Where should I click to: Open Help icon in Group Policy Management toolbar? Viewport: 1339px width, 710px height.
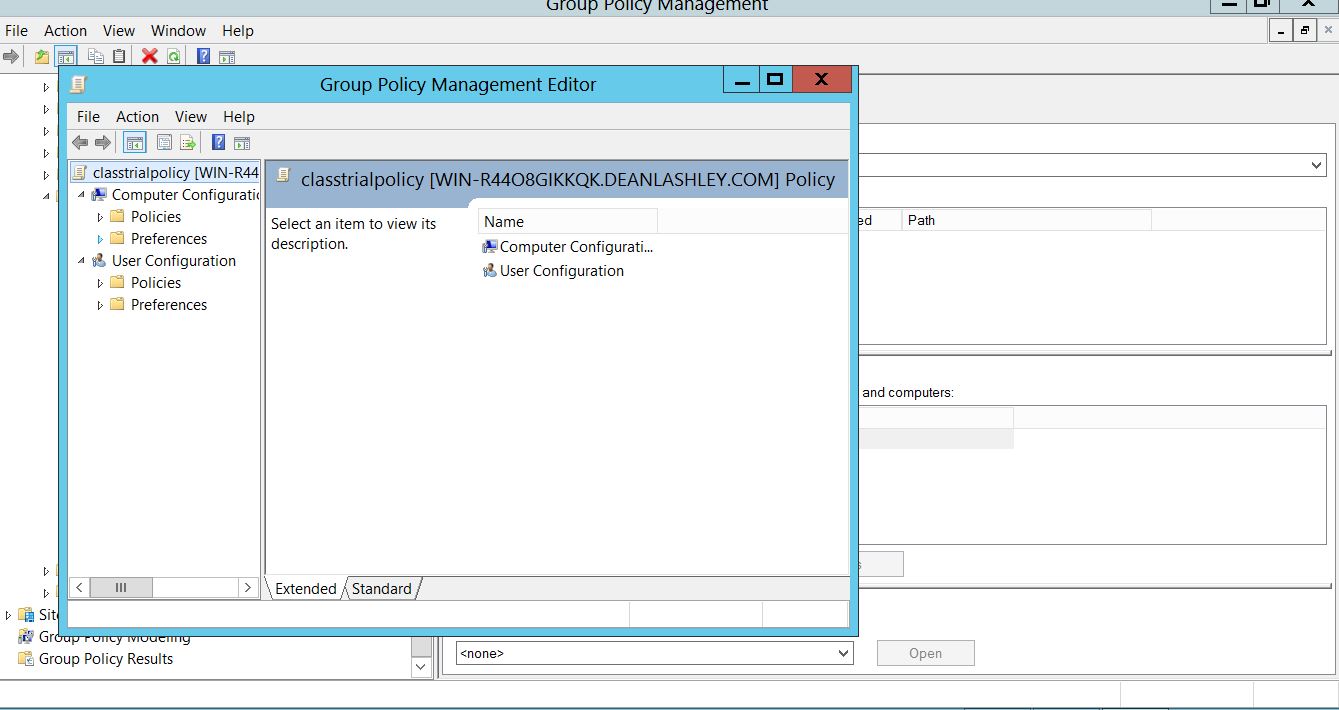(x=204, y=56)
